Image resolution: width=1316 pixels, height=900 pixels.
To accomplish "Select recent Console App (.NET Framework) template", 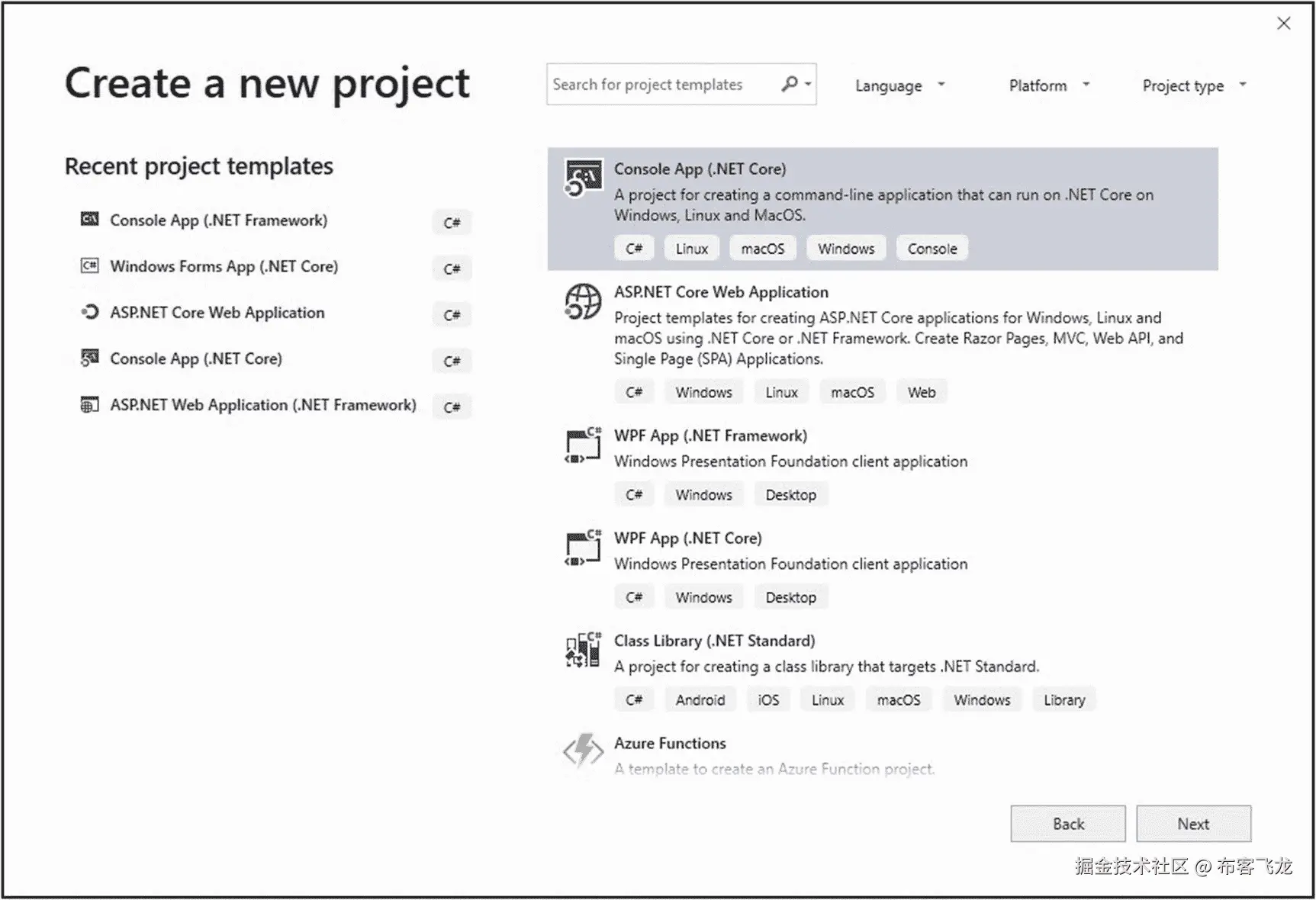I will [x=218, y=220].
